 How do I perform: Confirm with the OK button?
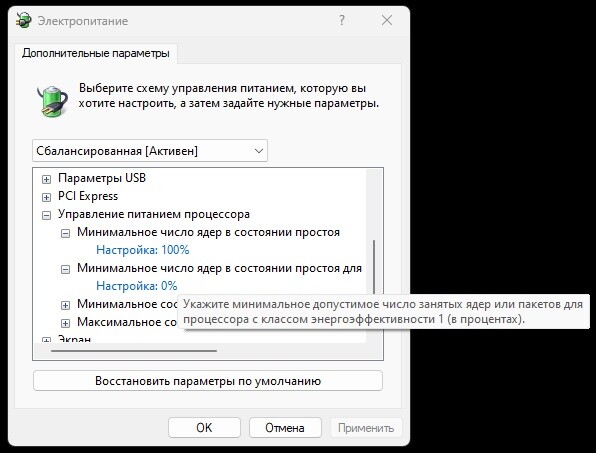[x=204, y=428]
